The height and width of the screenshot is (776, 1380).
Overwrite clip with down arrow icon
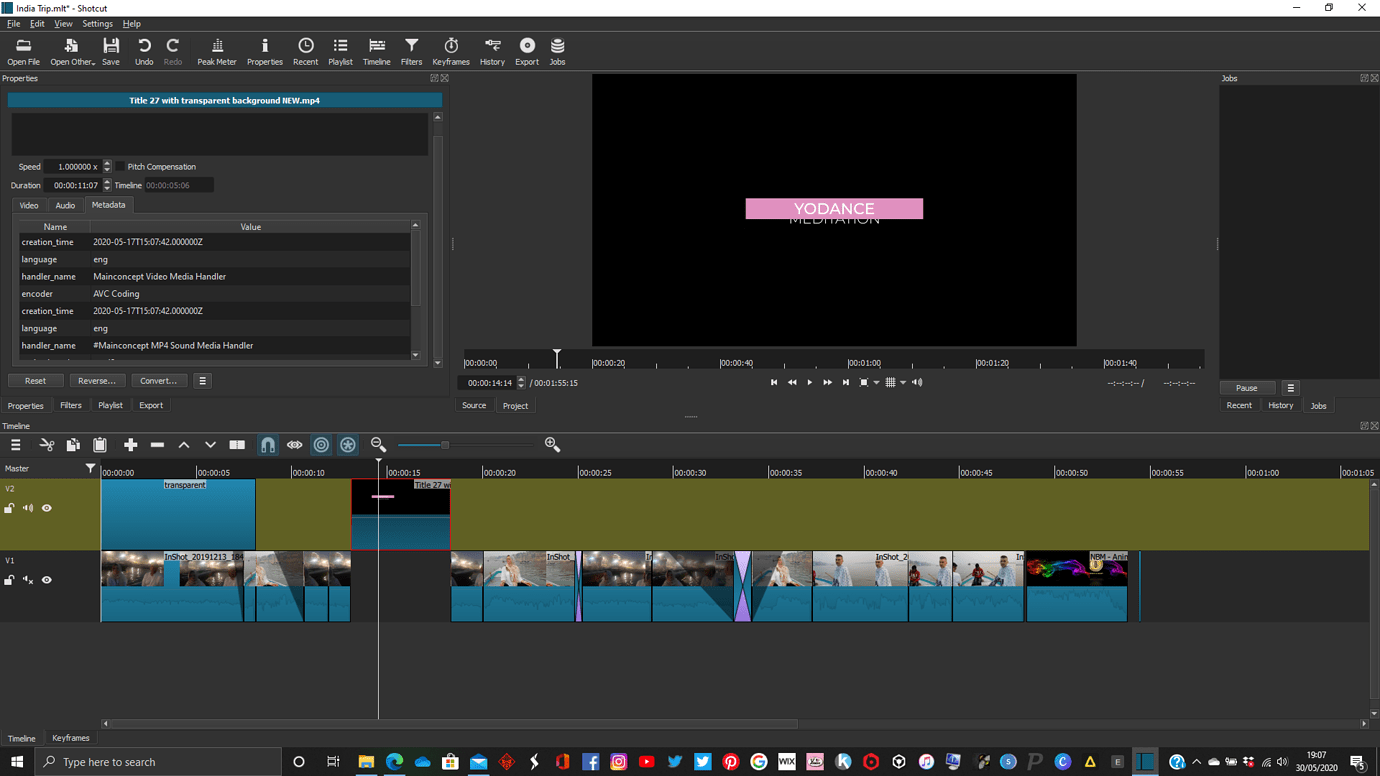[210, 445]
